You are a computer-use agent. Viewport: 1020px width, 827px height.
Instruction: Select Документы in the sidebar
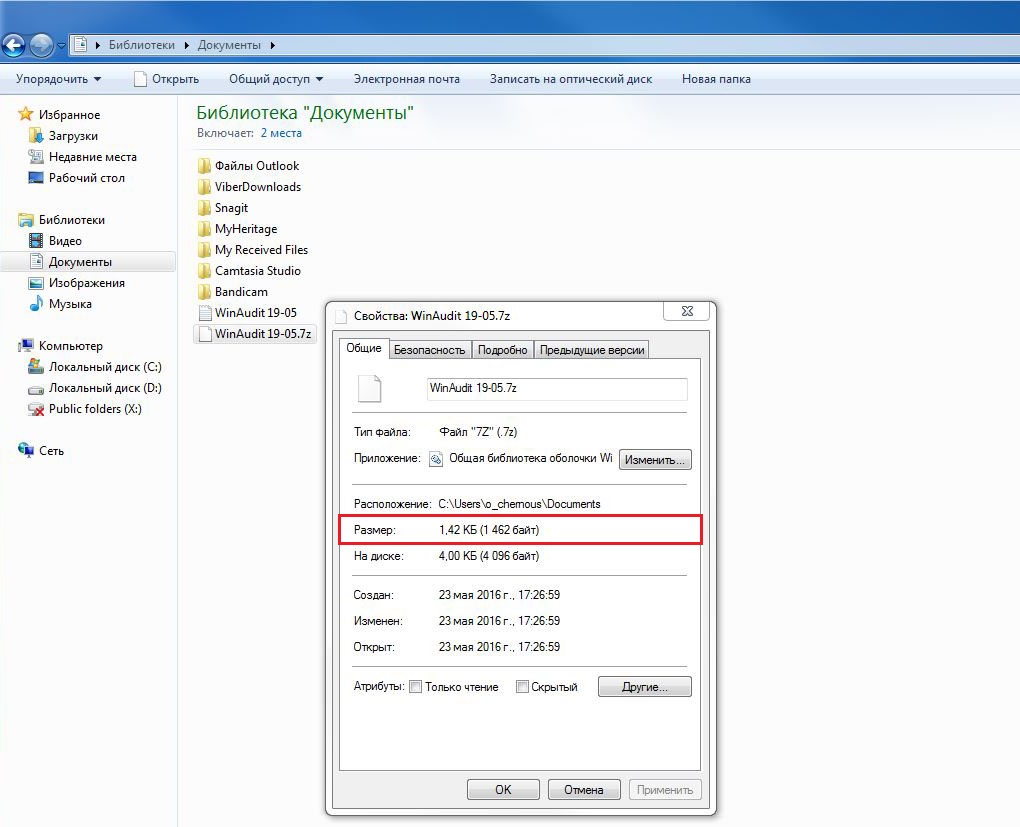tap(80, 262)
